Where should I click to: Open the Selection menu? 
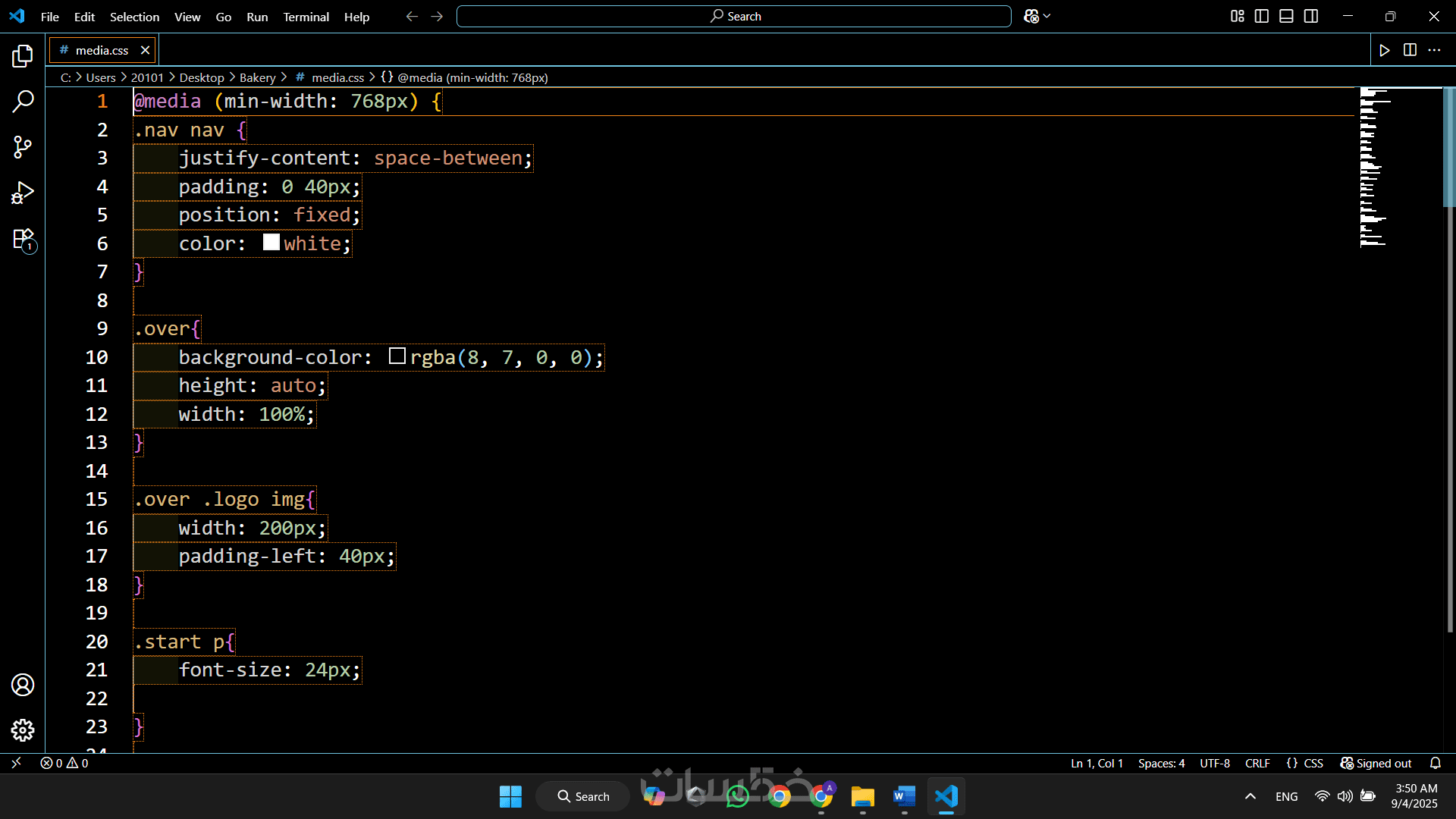click(x=134, y=17)
